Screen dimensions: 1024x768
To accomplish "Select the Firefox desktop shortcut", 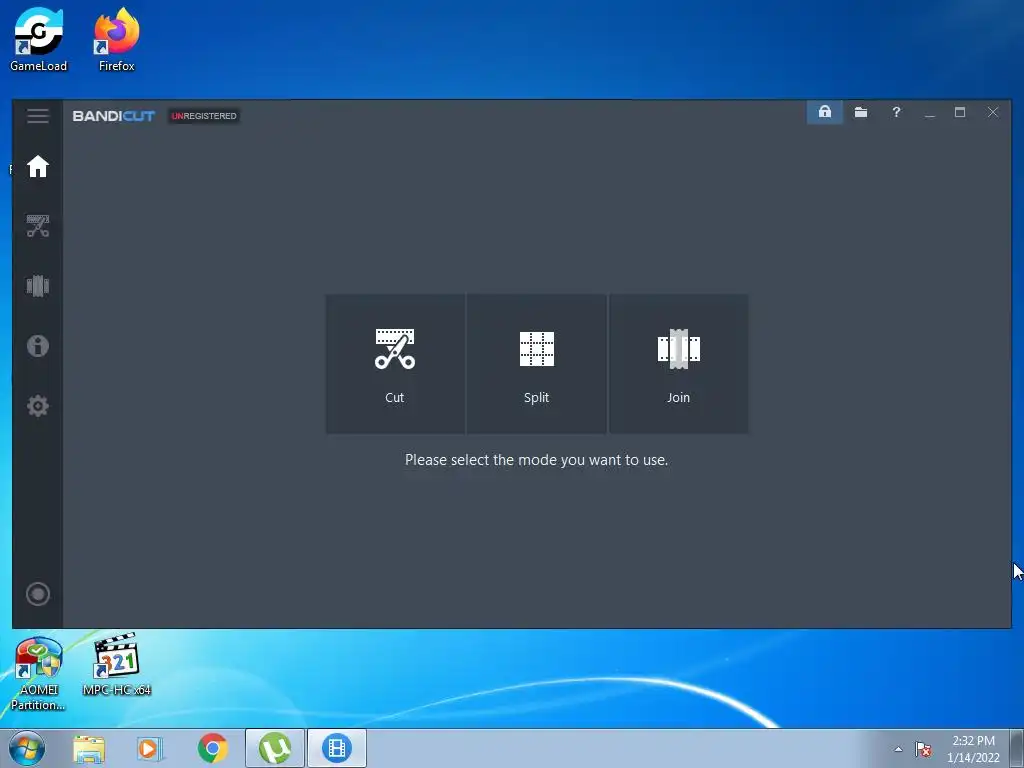I will [x=117, y=40].
